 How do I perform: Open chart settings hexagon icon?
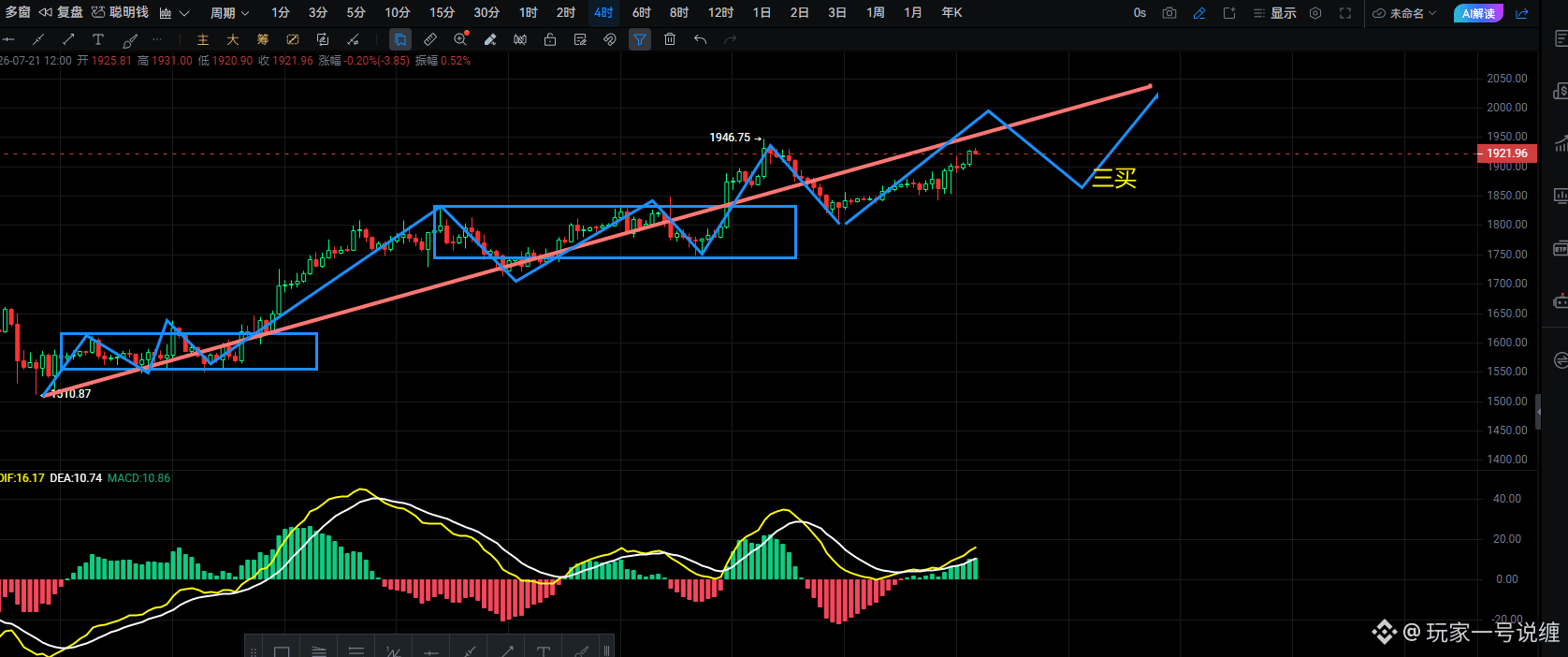pos(1315,13)
